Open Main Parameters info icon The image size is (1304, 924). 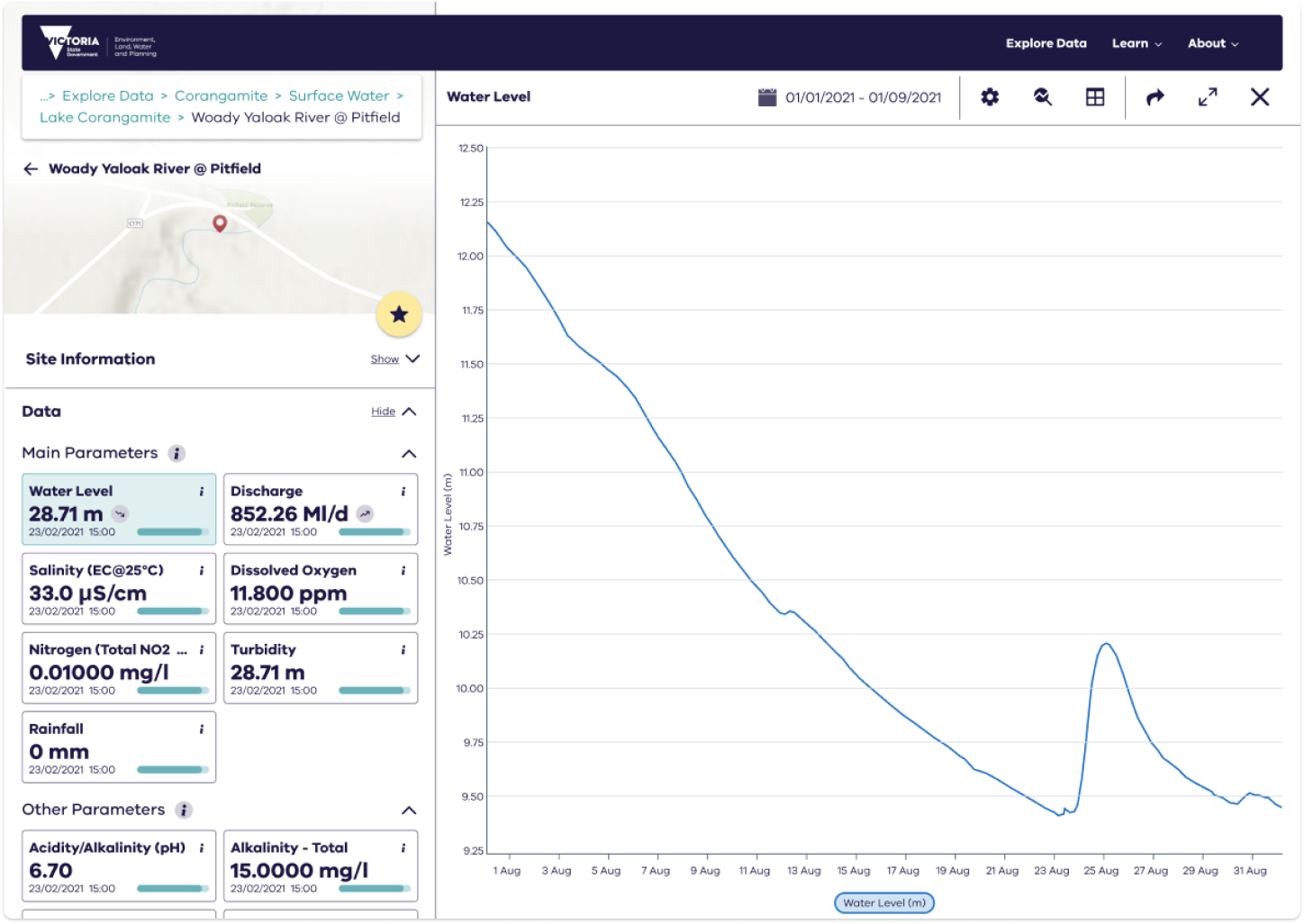tap(177, 454)
